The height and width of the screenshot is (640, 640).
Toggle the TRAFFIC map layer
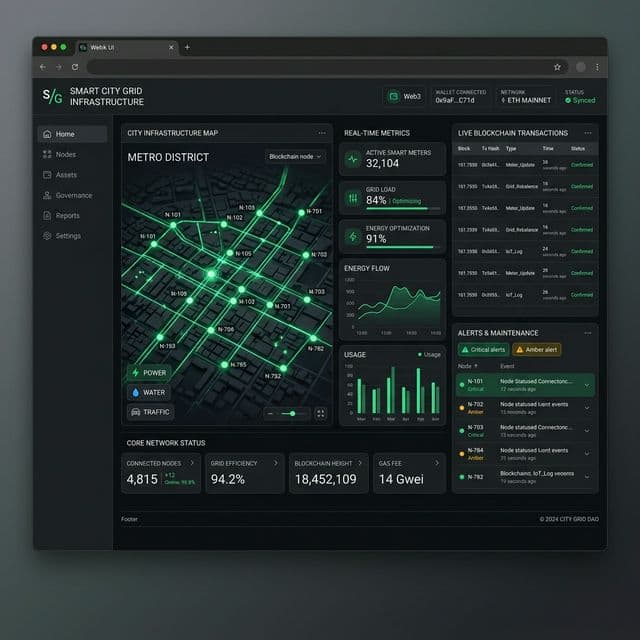click(x=151, y=412)
